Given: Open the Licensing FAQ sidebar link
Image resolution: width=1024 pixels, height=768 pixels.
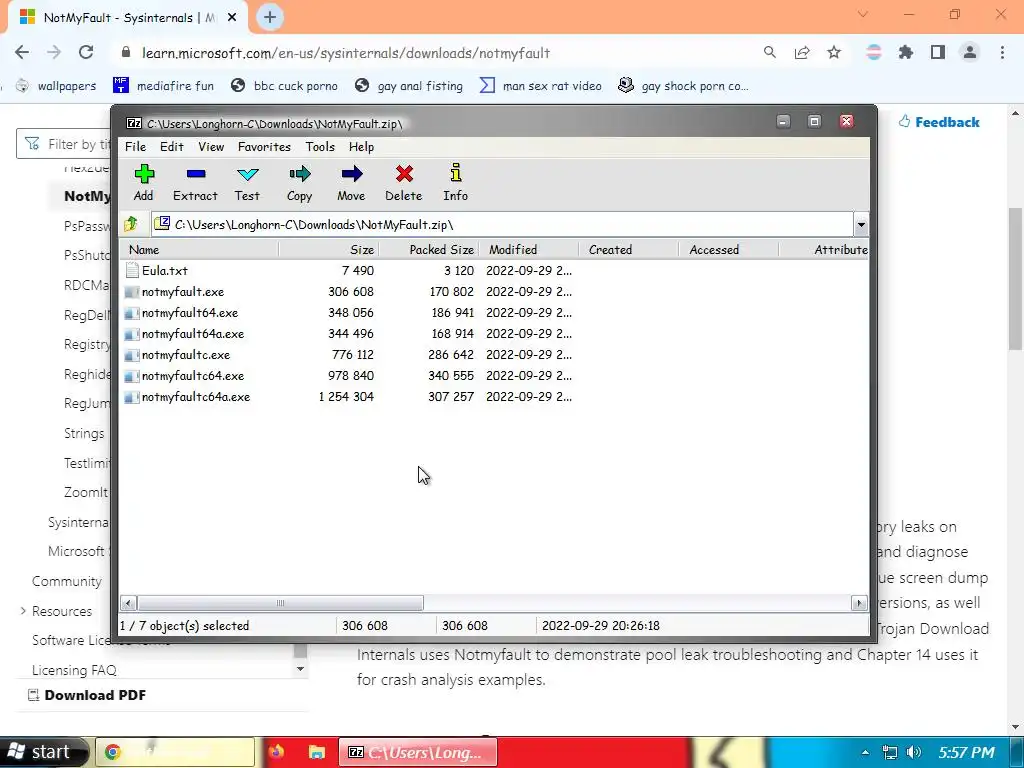Looking at the screenshot, I should click(74, 670).
